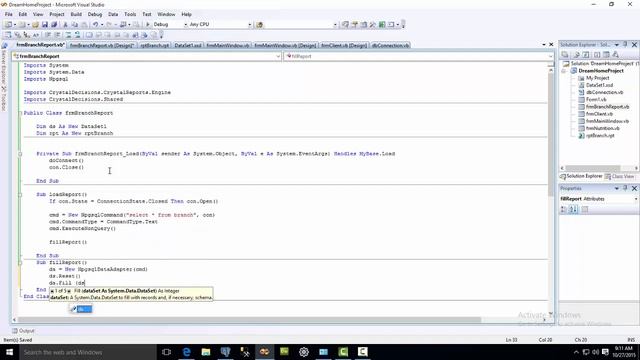Click Solution Explorer horizontal scrollbar

[593, 168]
